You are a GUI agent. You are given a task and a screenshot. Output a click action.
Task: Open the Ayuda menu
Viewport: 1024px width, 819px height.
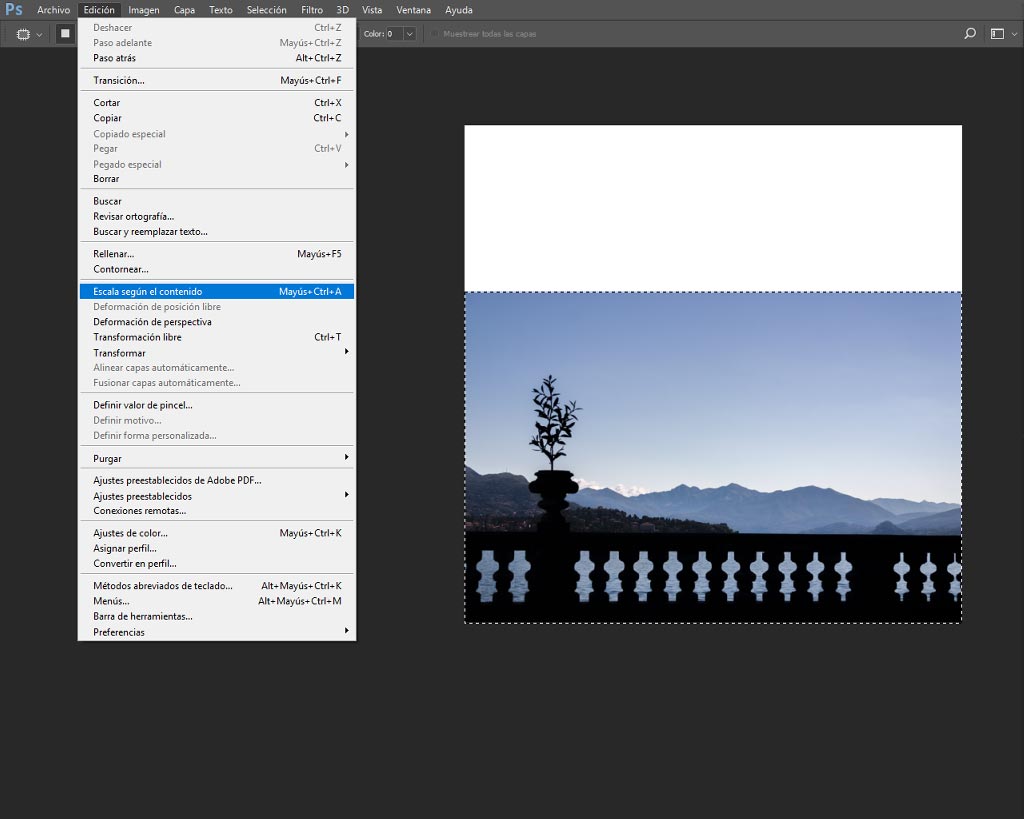click(458, 10)
